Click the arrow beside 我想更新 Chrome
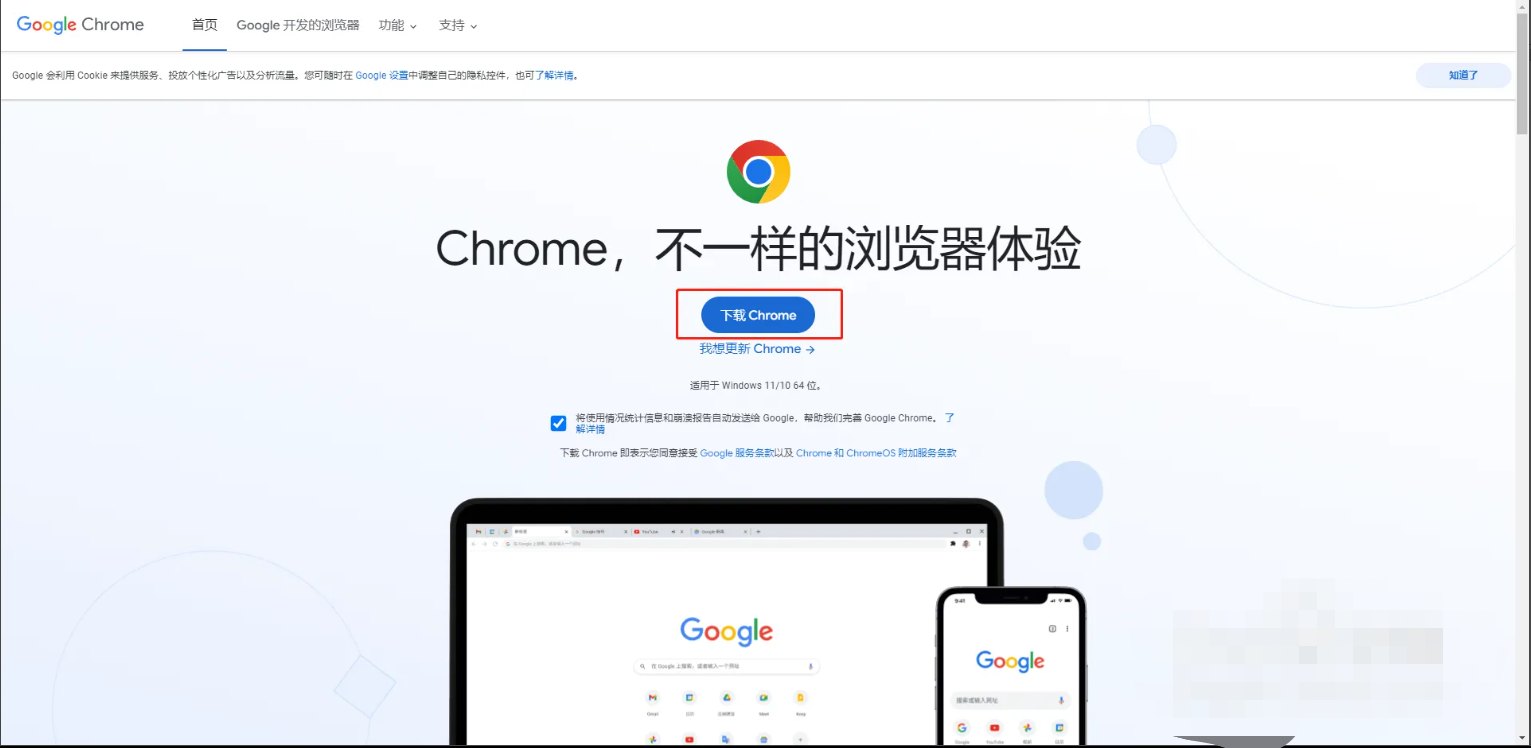This screenshot has height=748, width=1531. [x=810, y=349]
